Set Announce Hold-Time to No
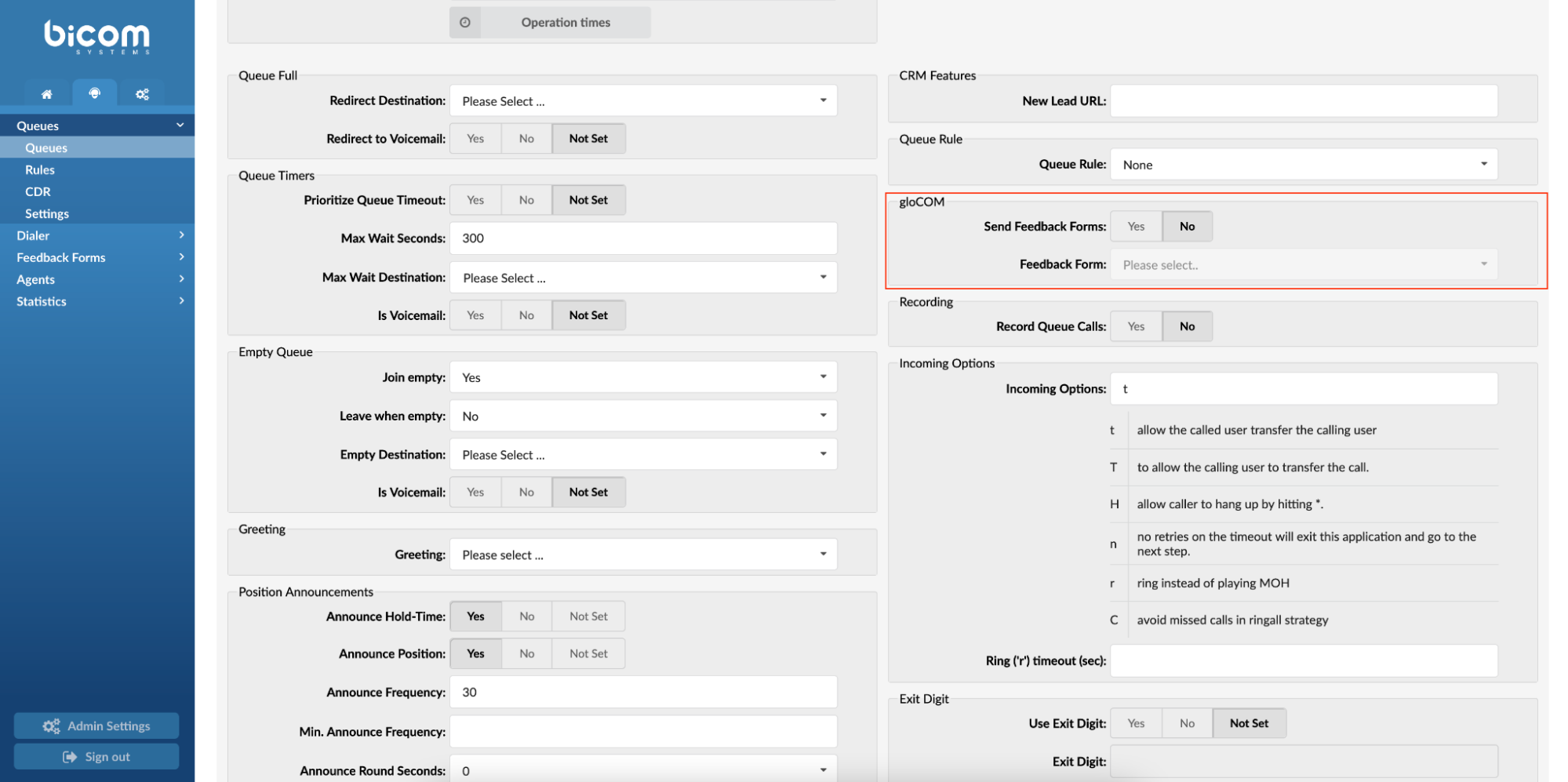Screen dimensions: 1568x782 pyautogui.click(x=526, y=617)
